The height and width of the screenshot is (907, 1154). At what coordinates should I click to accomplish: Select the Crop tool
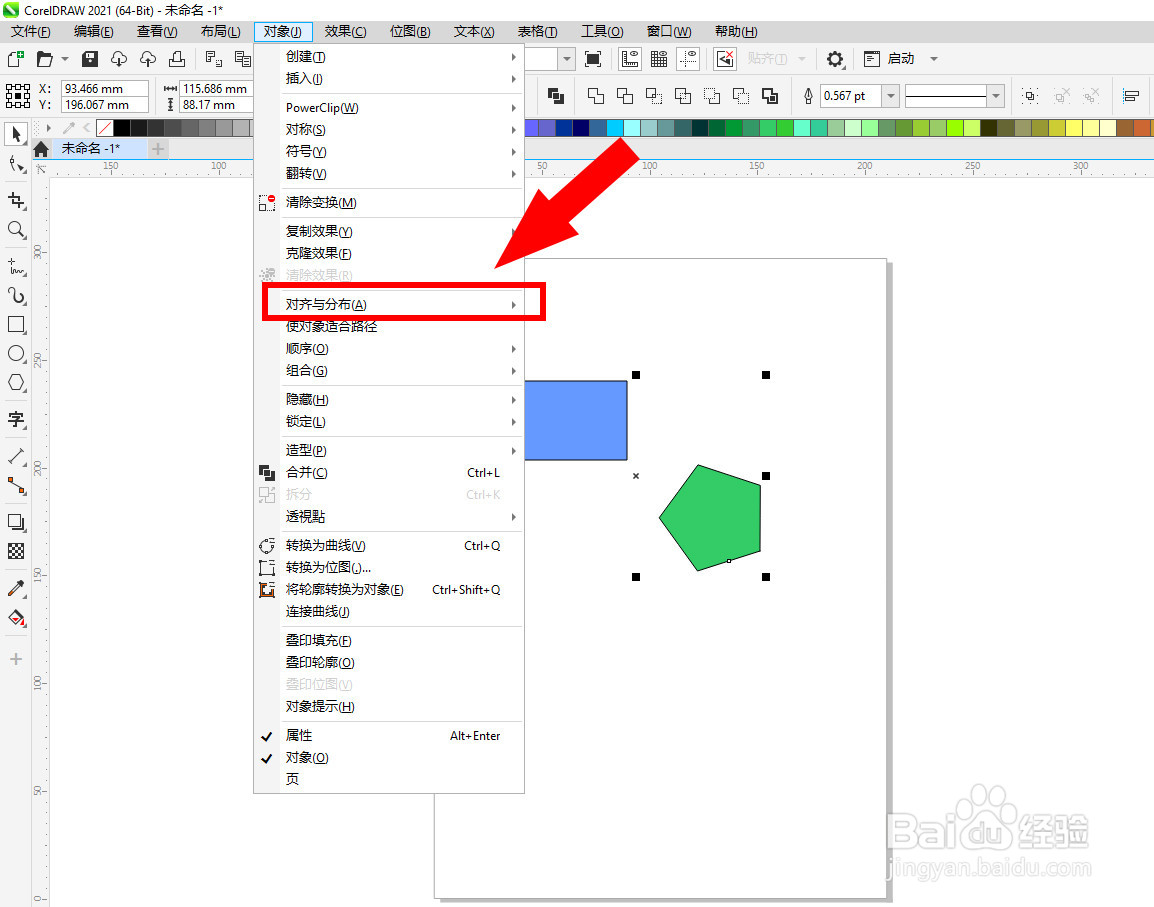click(15, 200)
